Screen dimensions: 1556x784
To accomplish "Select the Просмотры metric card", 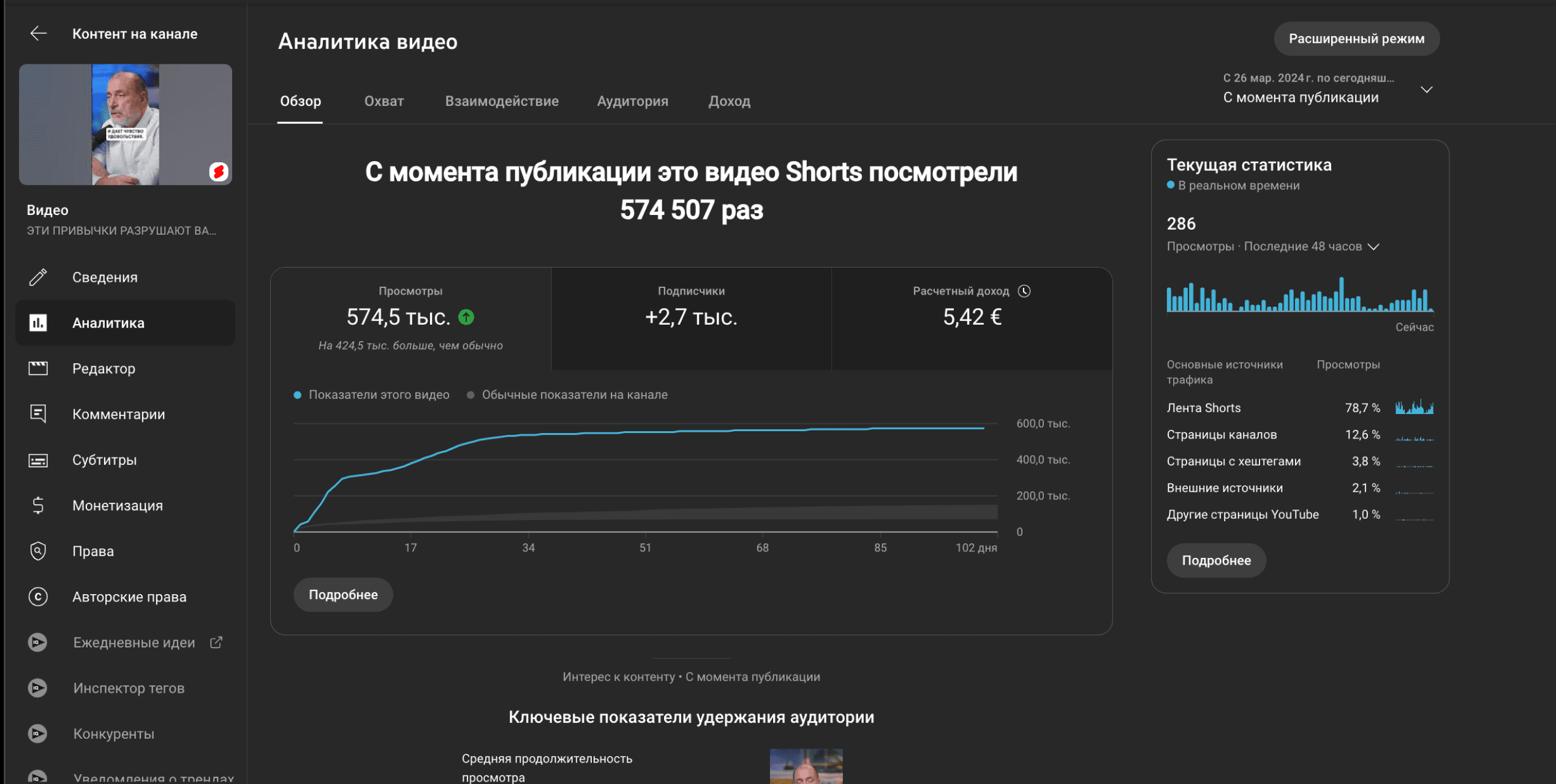I will 410,318.
